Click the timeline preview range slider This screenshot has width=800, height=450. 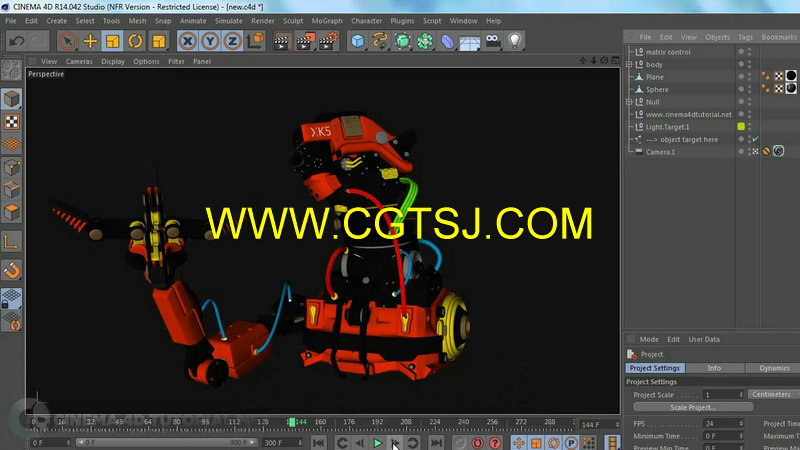pos(167,442)
